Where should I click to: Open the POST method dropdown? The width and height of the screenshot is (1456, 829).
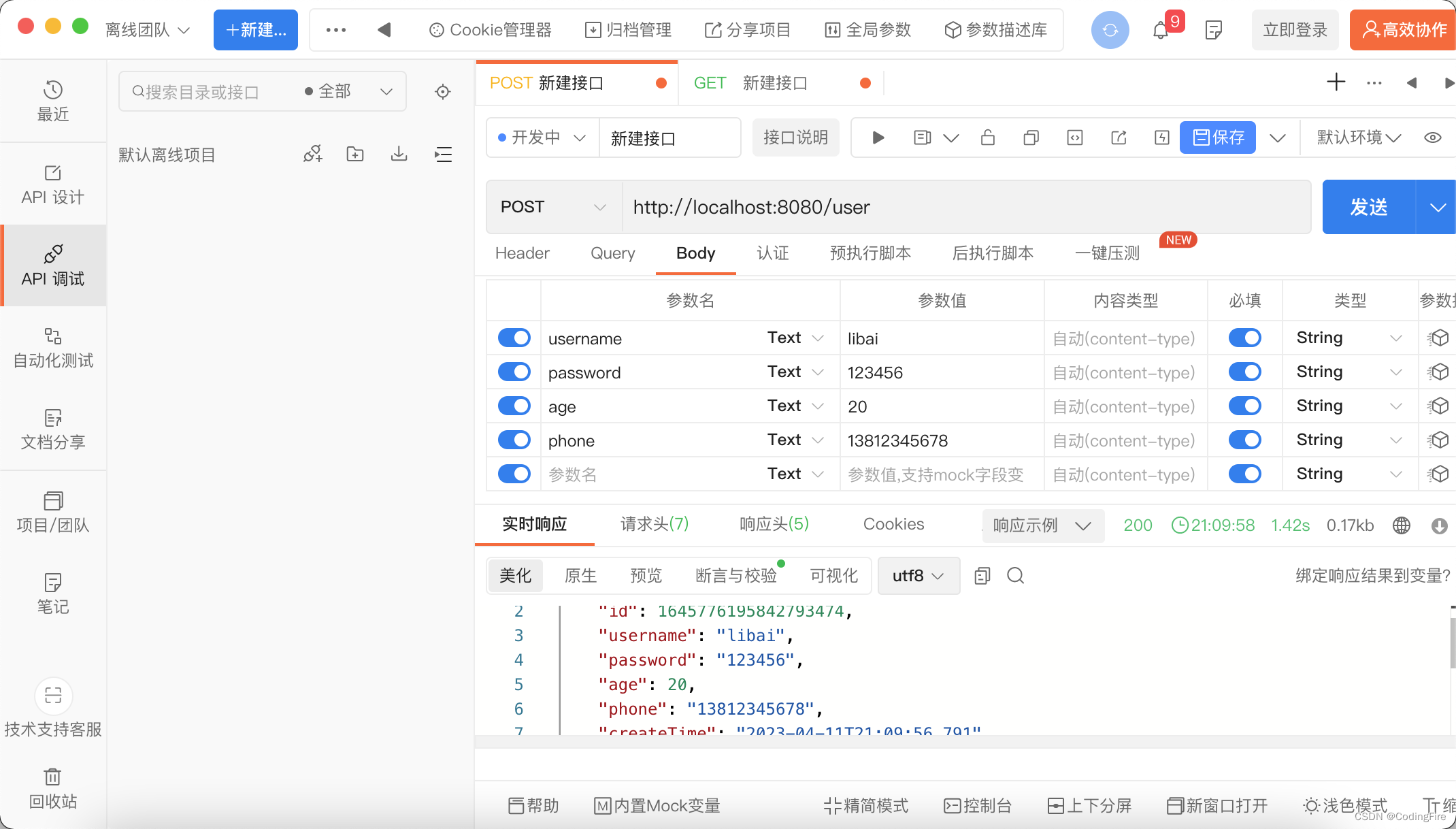click(x=554, y=207)
